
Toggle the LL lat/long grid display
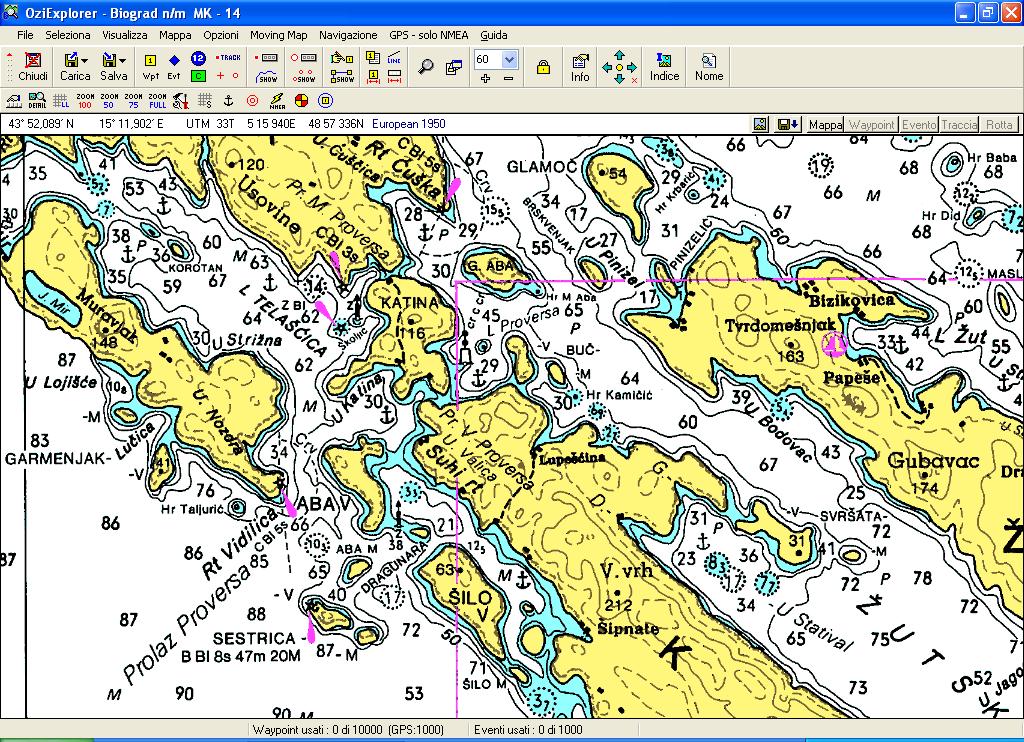coord(61,101)
